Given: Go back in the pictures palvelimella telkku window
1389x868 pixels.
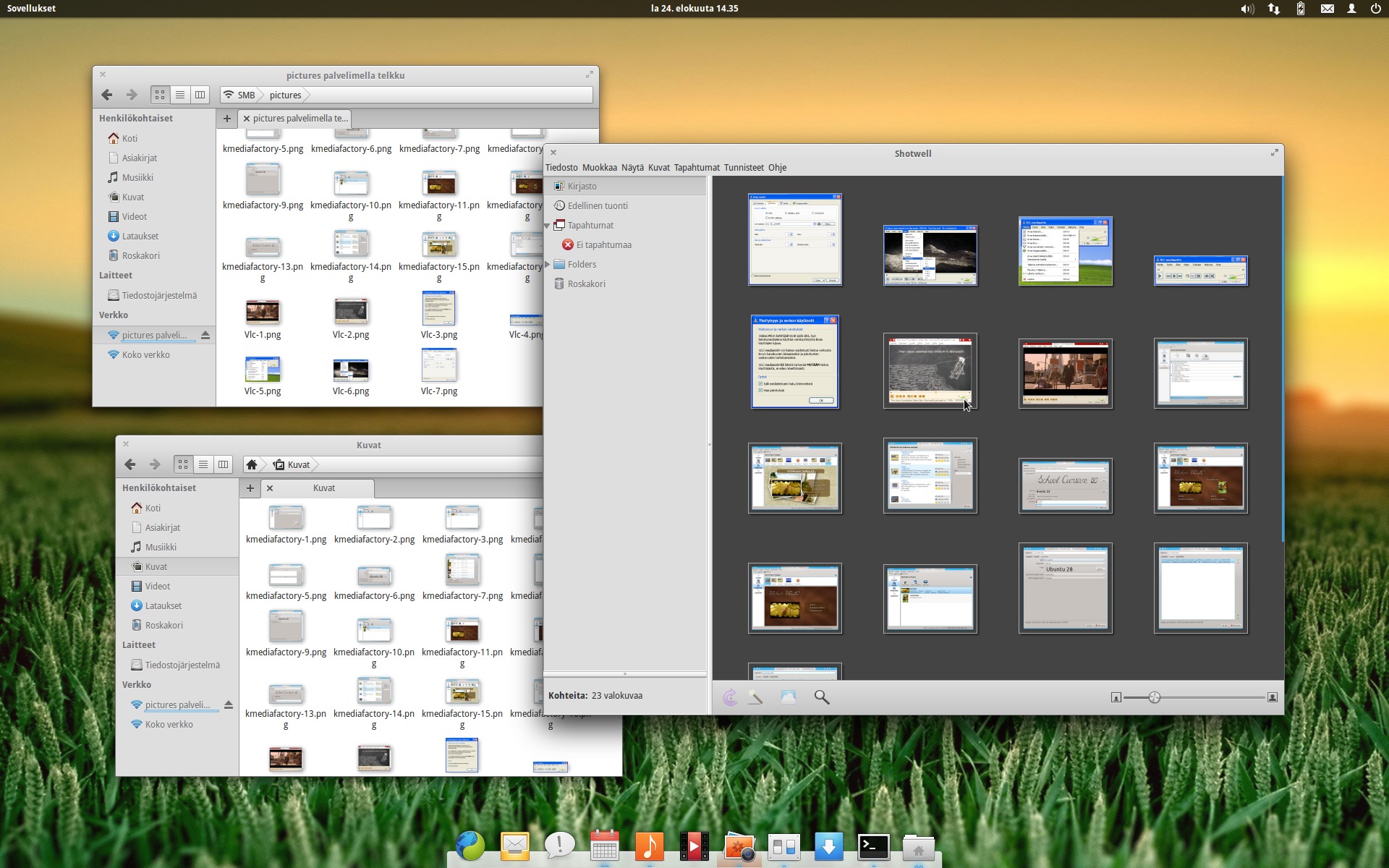Looking at the screenshot, I should [x=107, y=95].
